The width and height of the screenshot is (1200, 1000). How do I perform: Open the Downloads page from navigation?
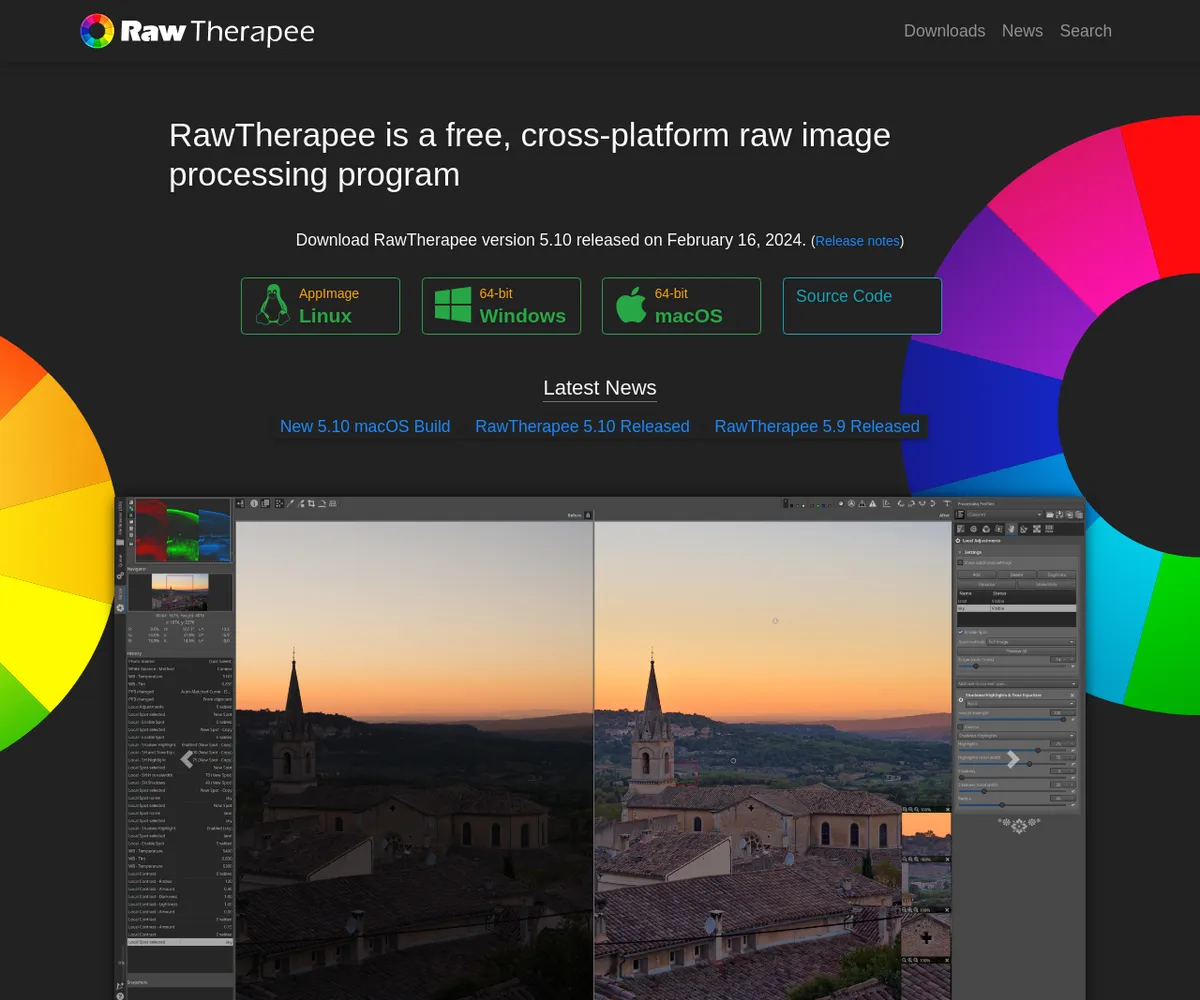tap(944, 31)
